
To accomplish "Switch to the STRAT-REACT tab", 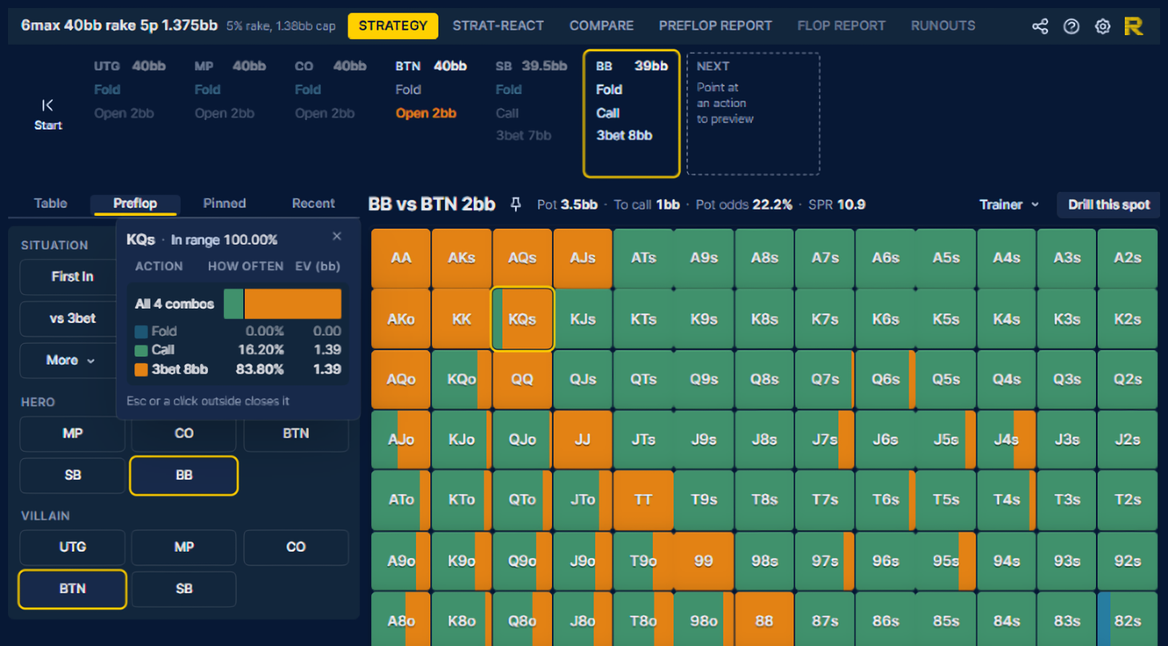I will click(x=498, y=25).
